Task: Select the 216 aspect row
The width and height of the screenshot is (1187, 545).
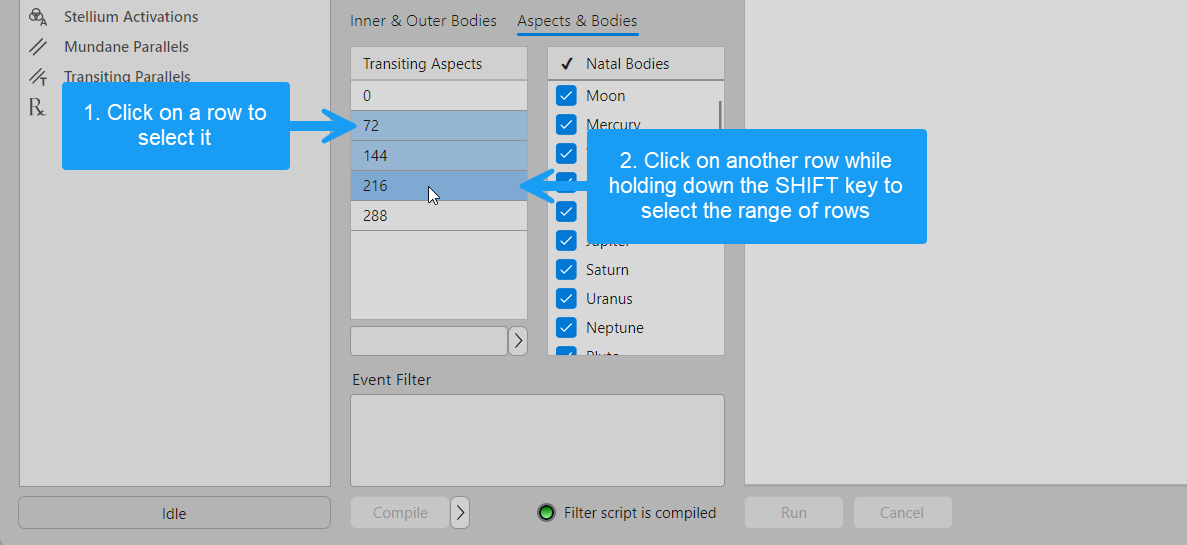Action: coord(439,185)
